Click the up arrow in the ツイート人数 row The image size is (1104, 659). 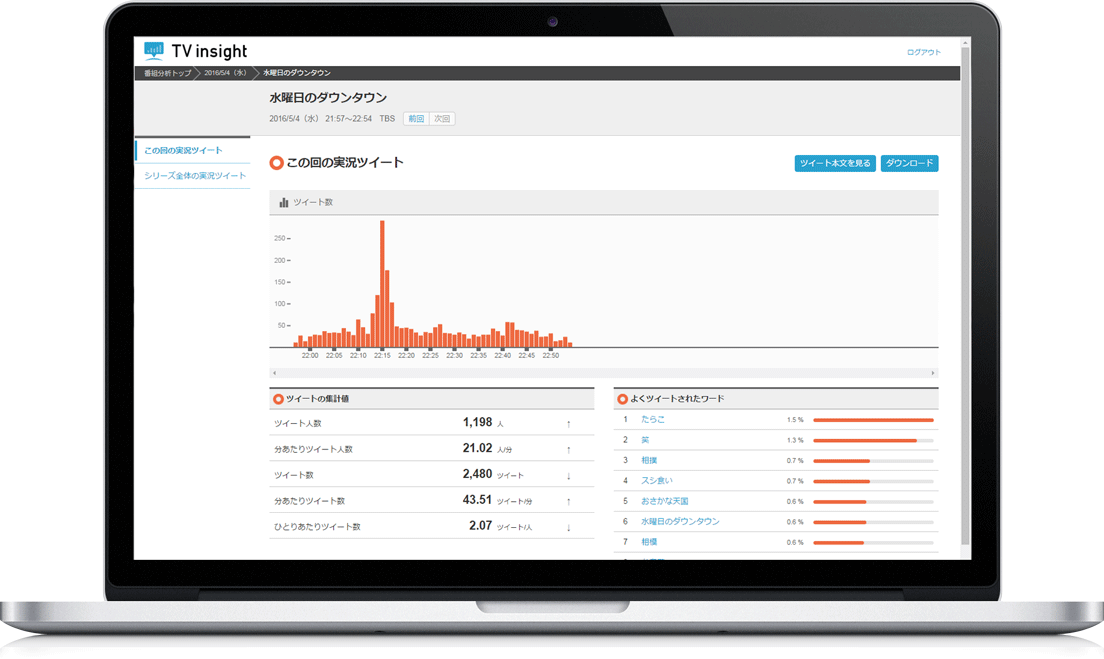568,424
